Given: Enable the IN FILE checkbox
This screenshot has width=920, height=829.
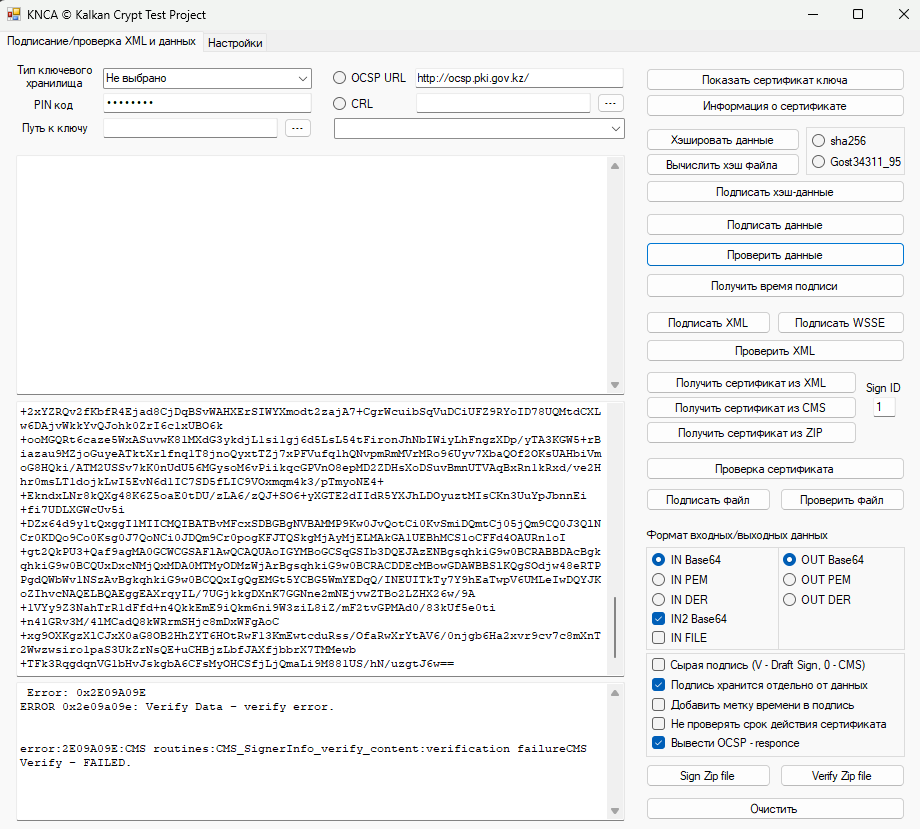Looking at the screenshot, I should coord(658,638).
